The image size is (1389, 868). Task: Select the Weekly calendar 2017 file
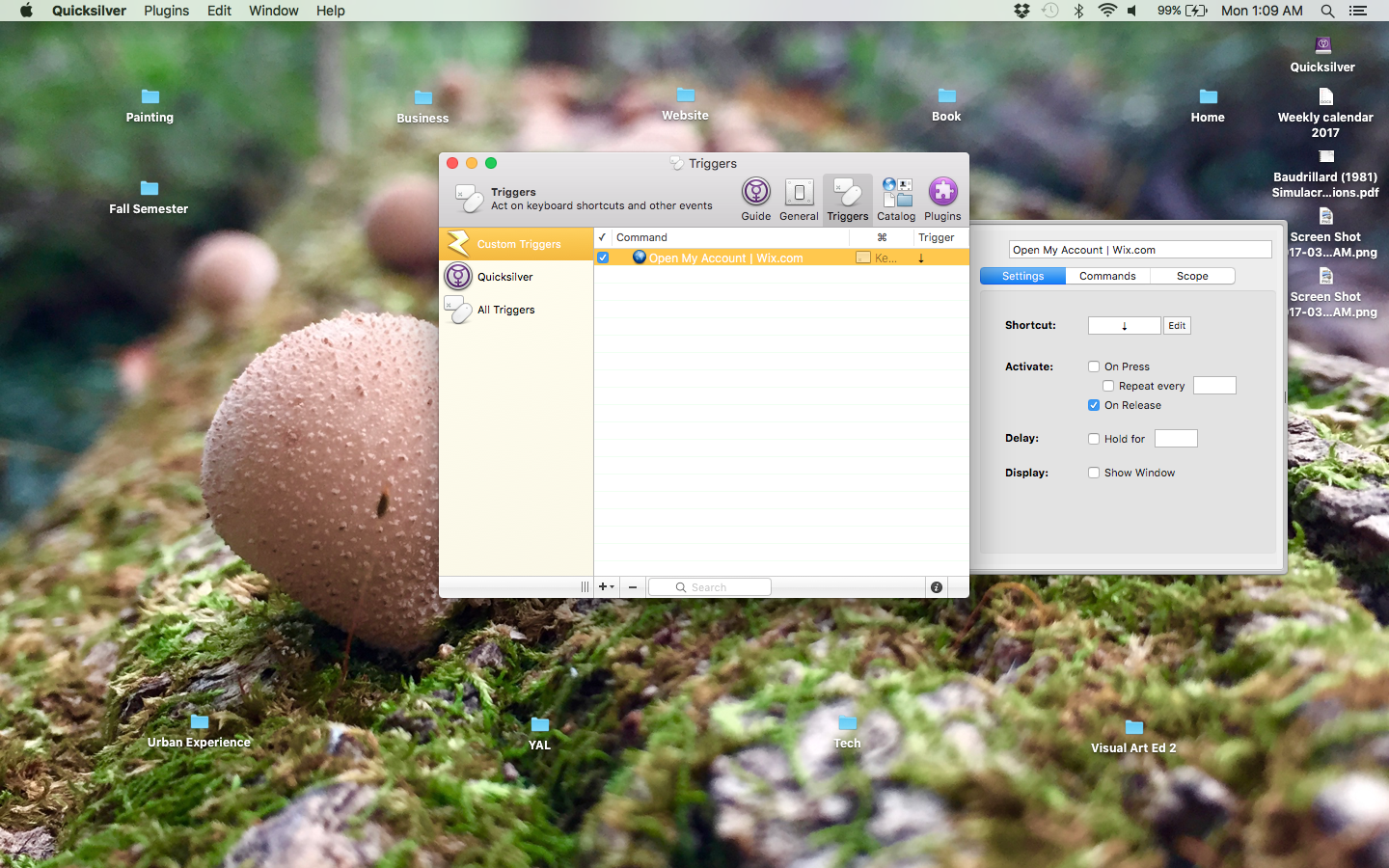[x=1325, y=113]
